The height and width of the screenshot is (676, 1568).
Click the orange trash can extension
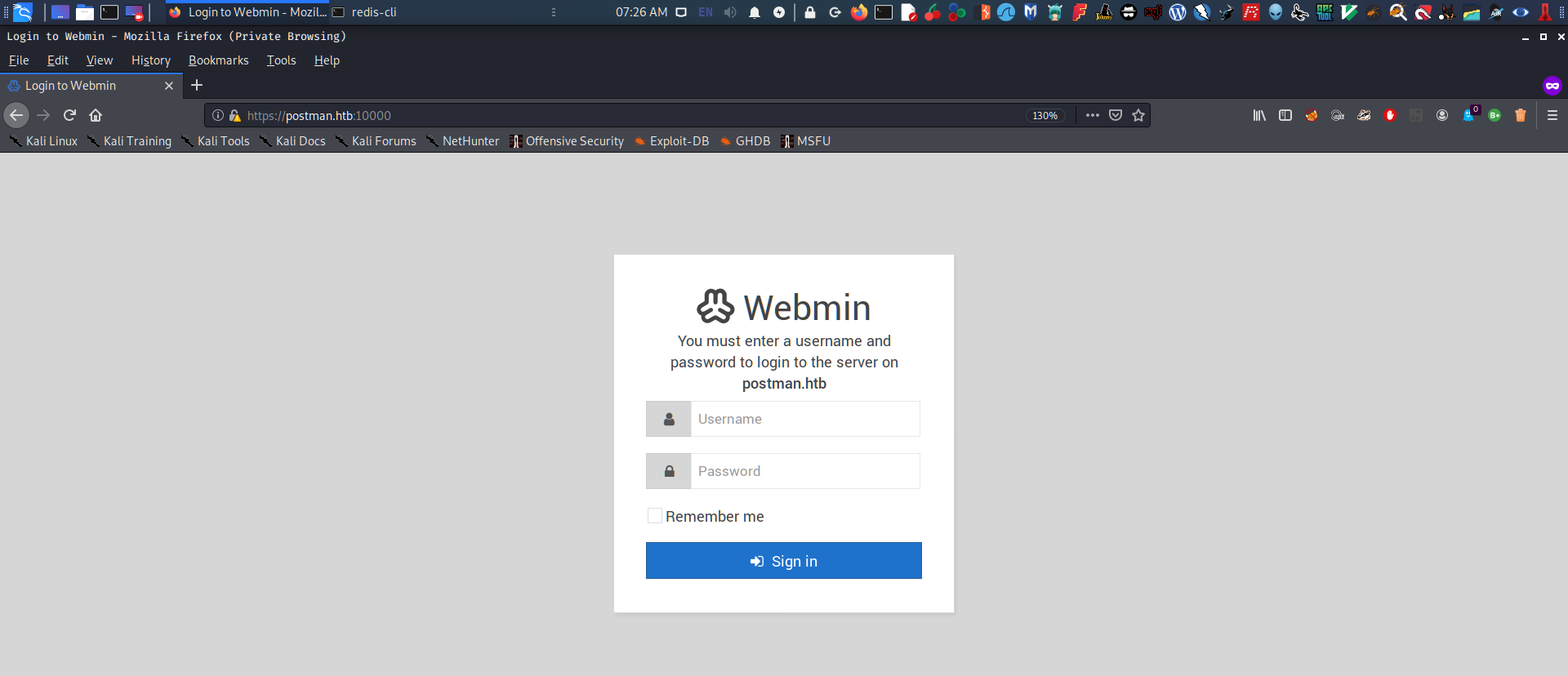tap(1521, 115)
